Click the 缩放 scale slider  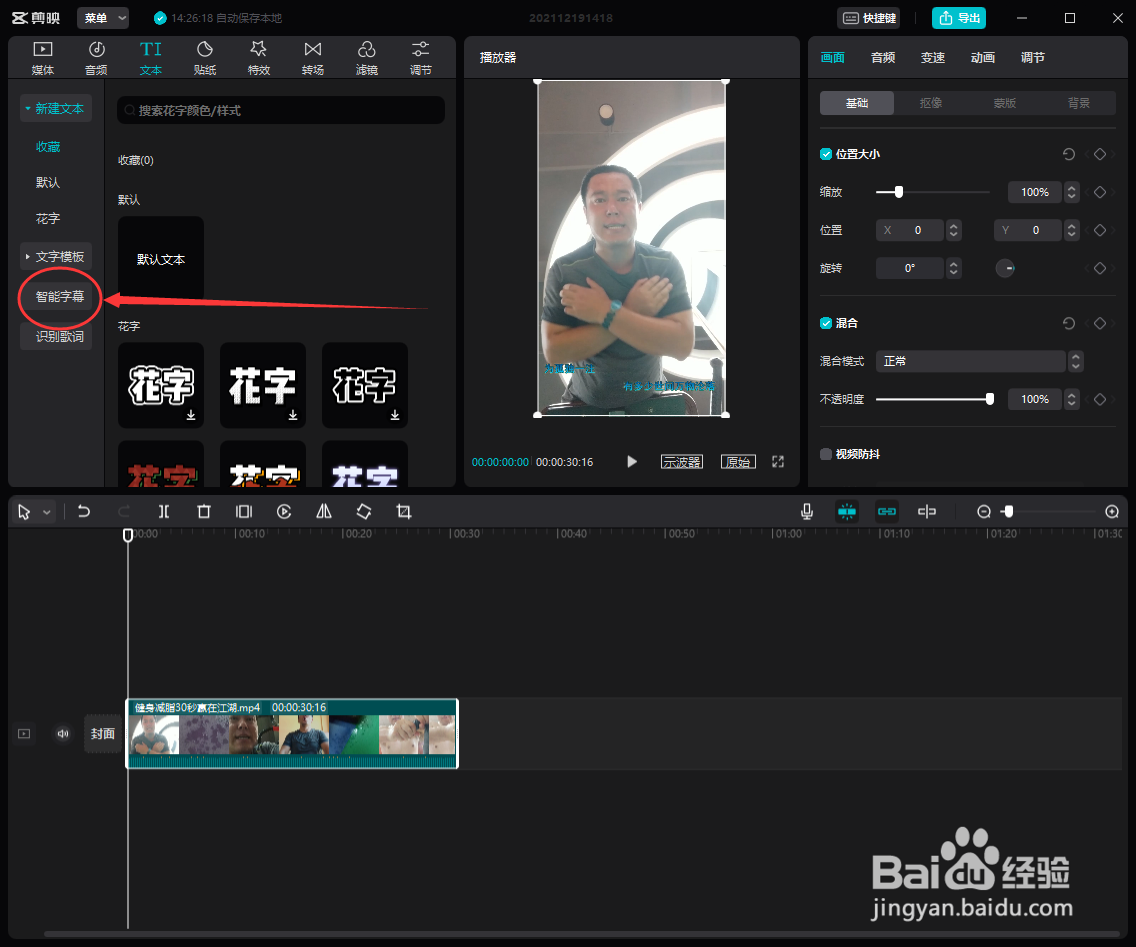pos(932,192)
